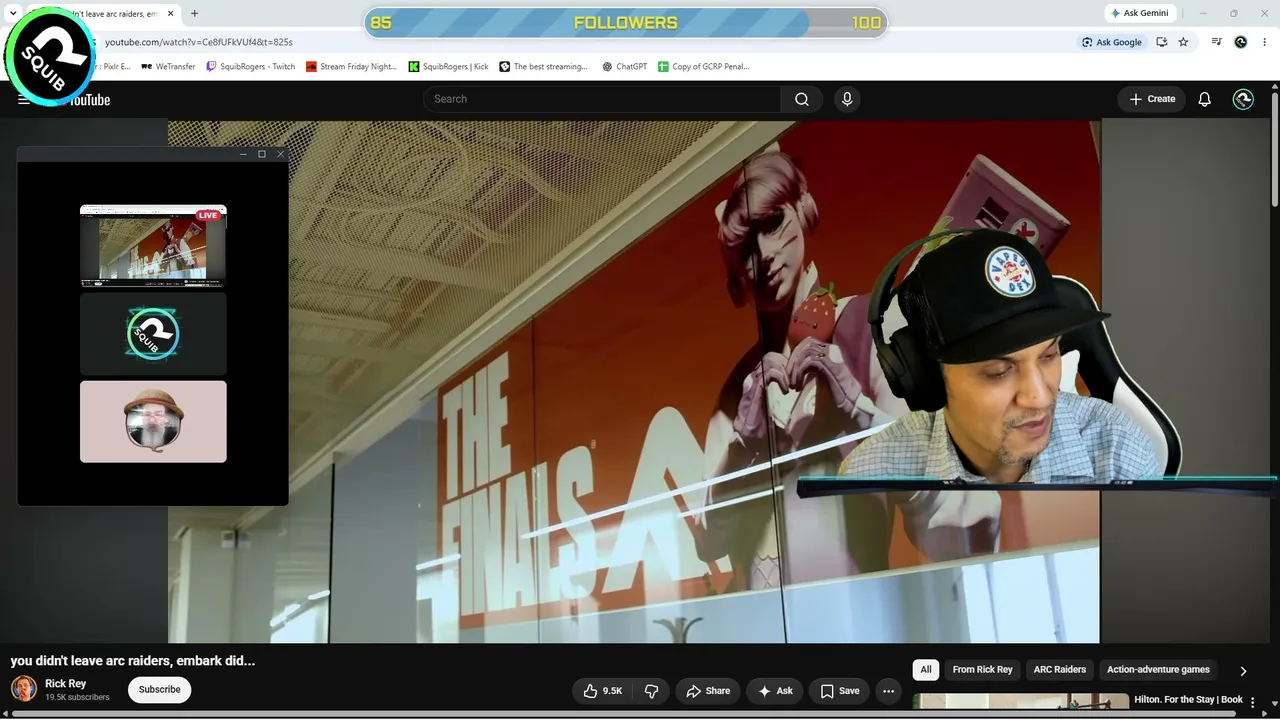Click the magnifier search button
This screenshot has height=720, width=1280.
coord(802,99)
